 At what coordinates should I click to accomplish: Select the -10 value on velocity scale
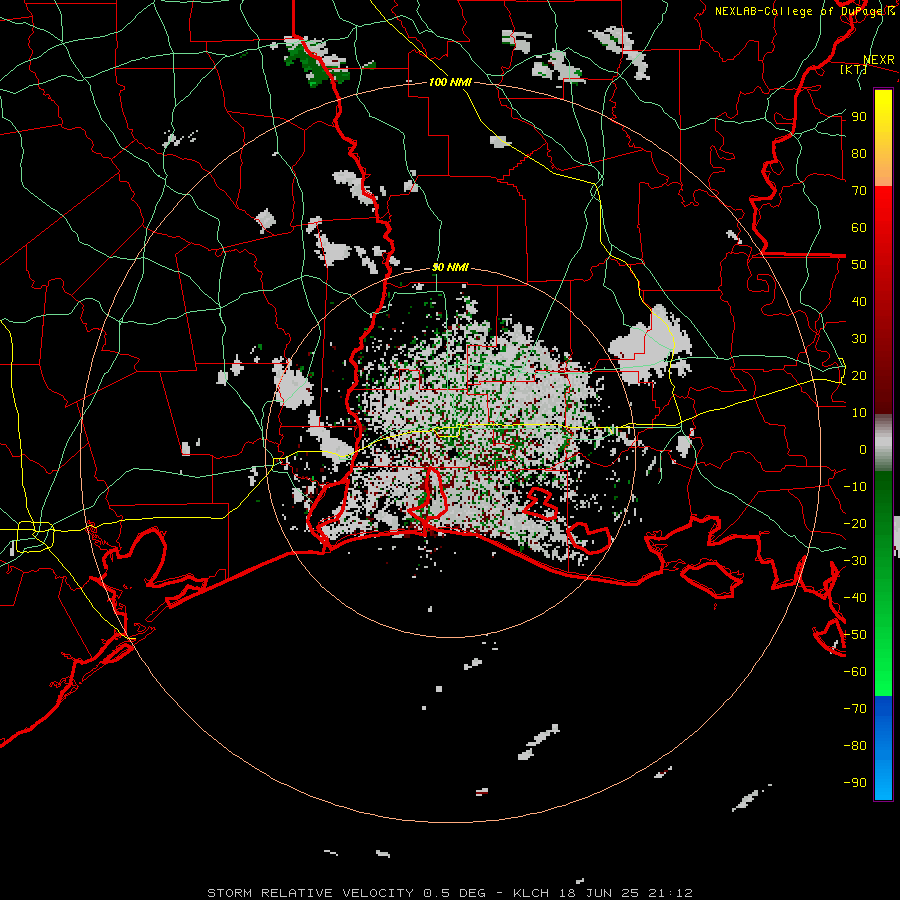(855, 487)
